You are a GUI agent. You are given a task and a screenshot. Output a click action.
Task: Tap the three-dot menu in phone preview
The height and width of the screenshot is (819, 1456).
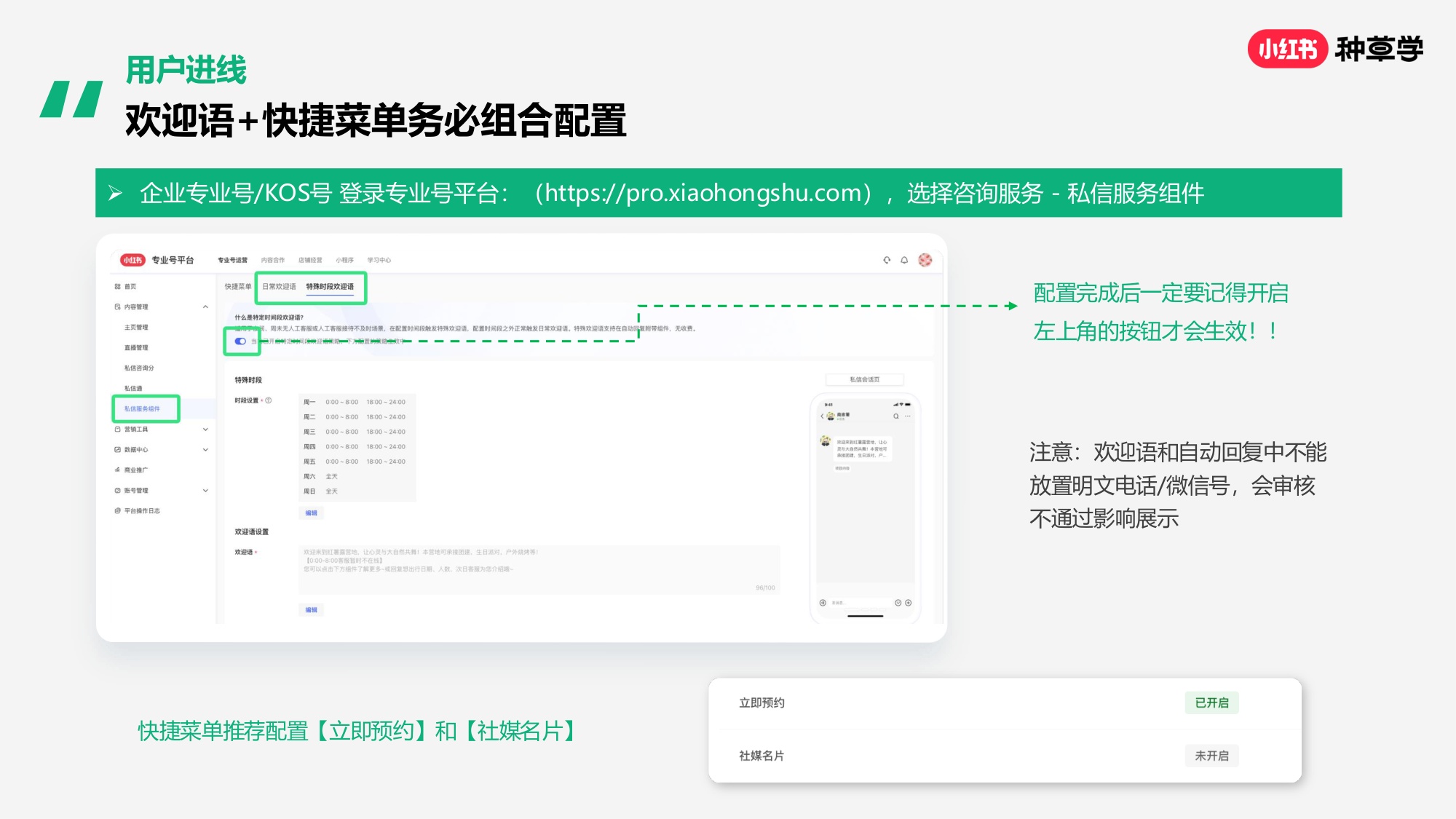coord(908,416)
